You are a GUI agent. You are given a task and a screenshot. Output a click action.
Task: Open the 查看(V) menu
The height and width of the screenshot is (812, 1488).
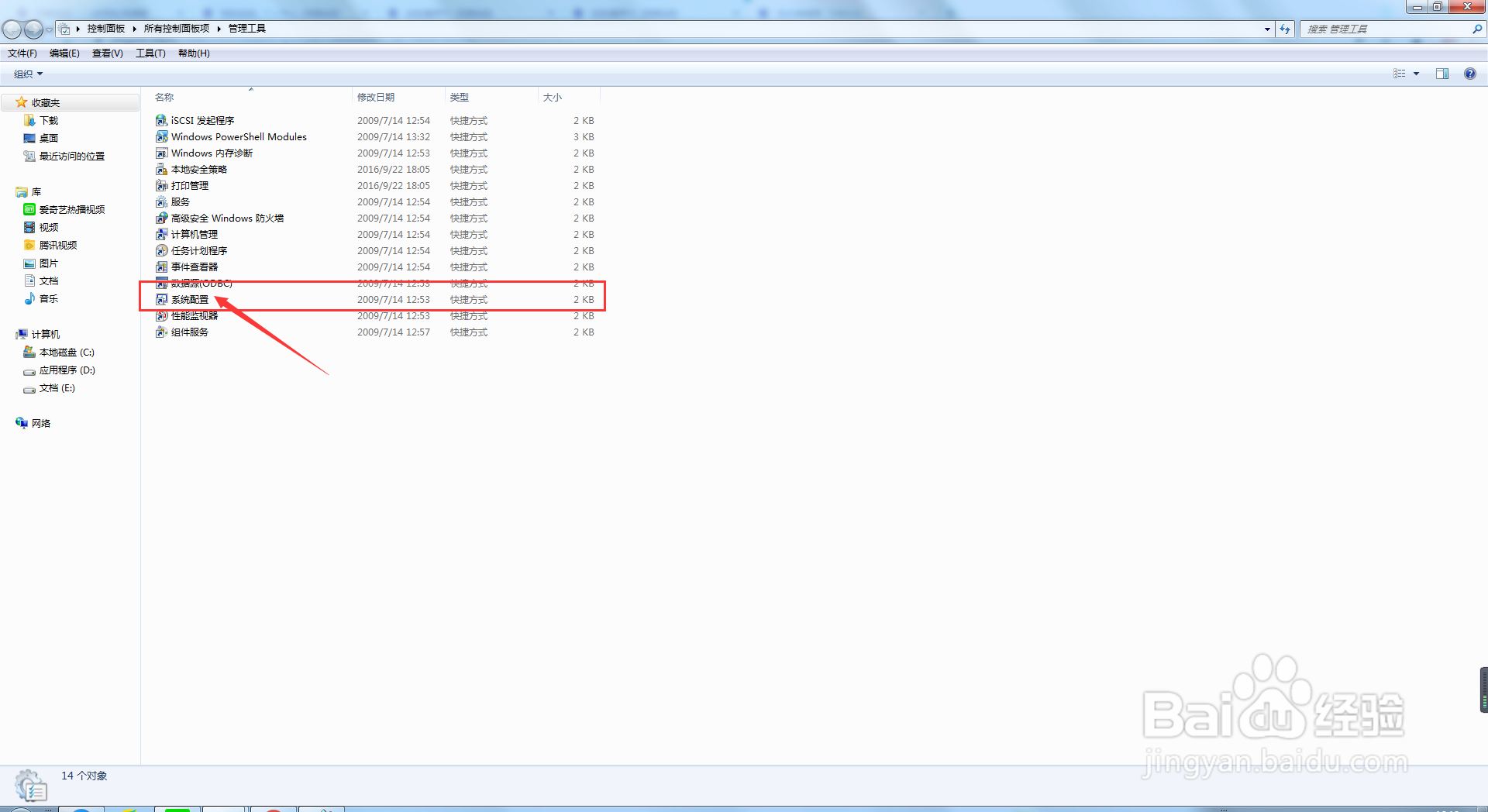(x=107, y=53)
